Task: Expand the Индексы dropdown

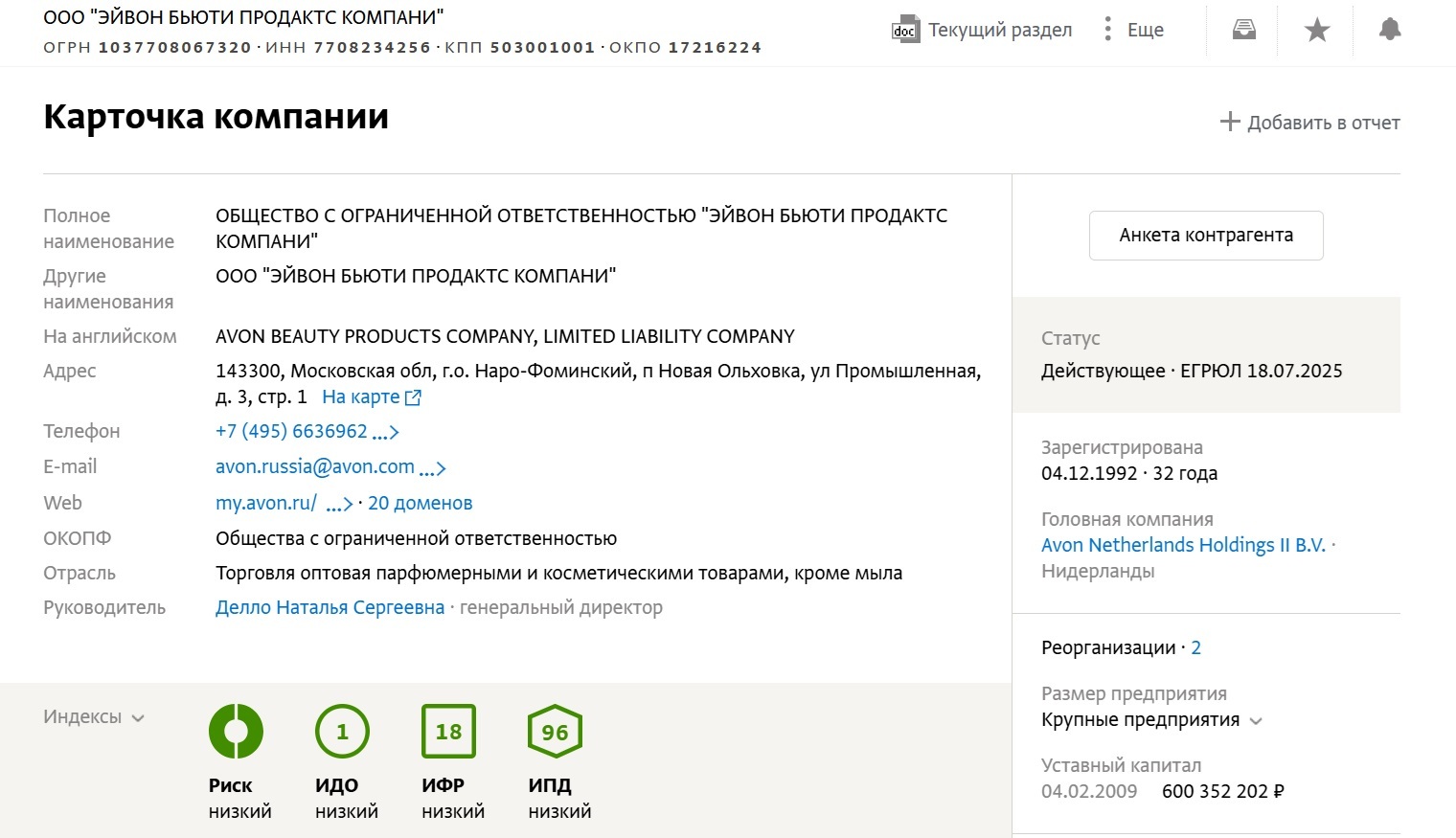Action: 93,717
